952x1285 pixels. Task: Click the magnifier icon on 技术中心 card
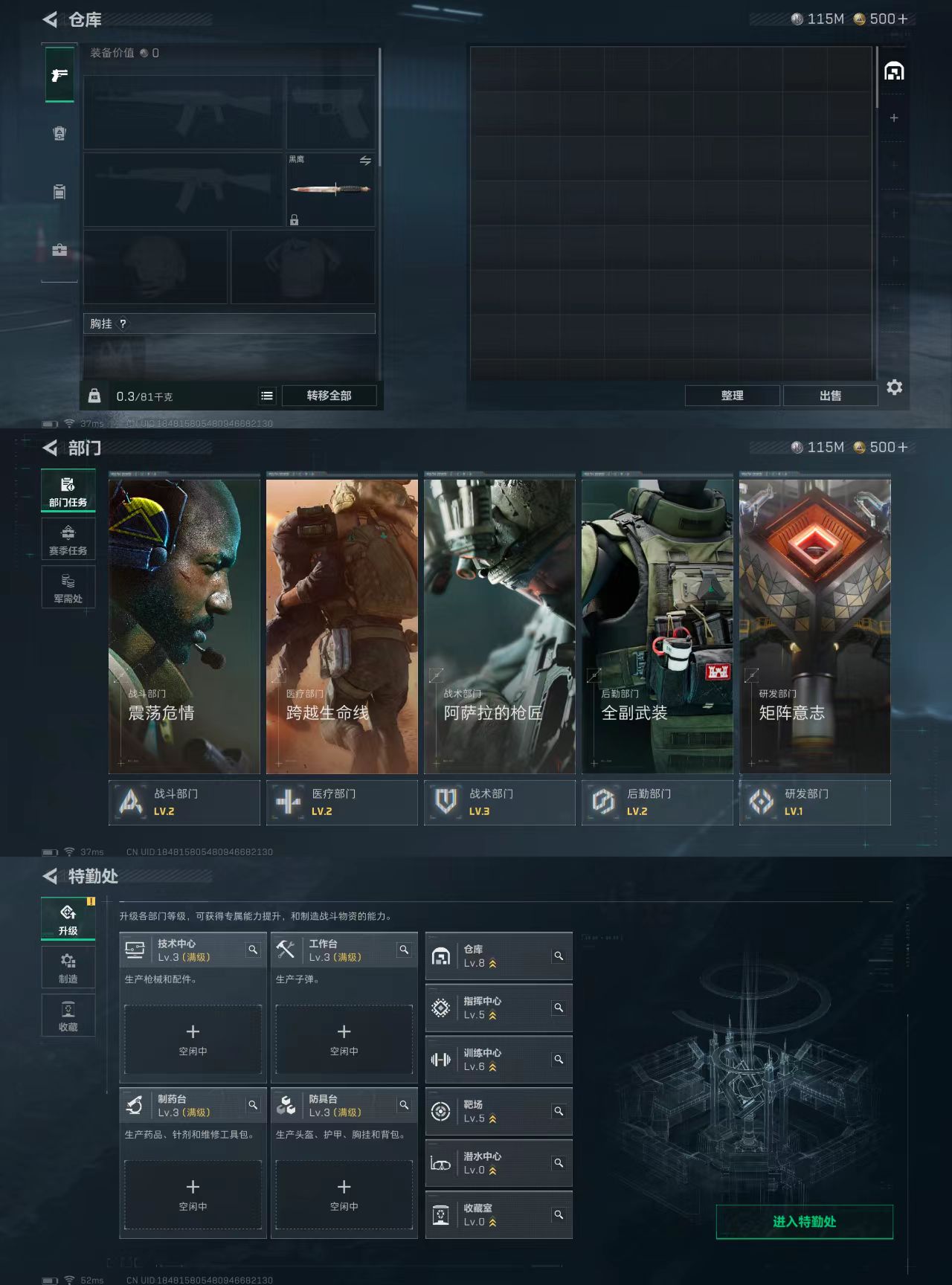pos(253,950)
